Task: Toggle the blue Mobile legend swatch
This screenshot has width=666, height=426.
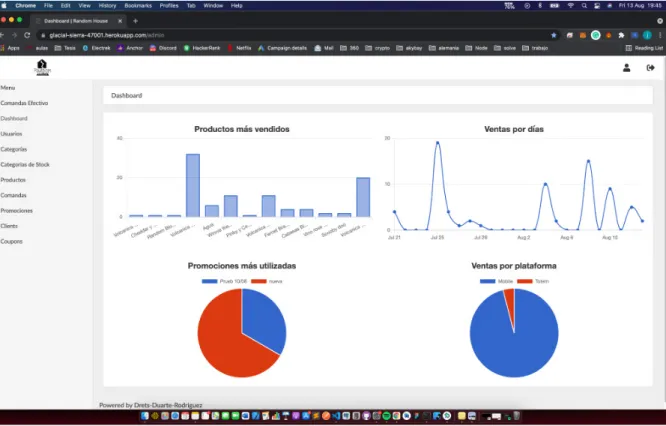Action: click(487, 281)
